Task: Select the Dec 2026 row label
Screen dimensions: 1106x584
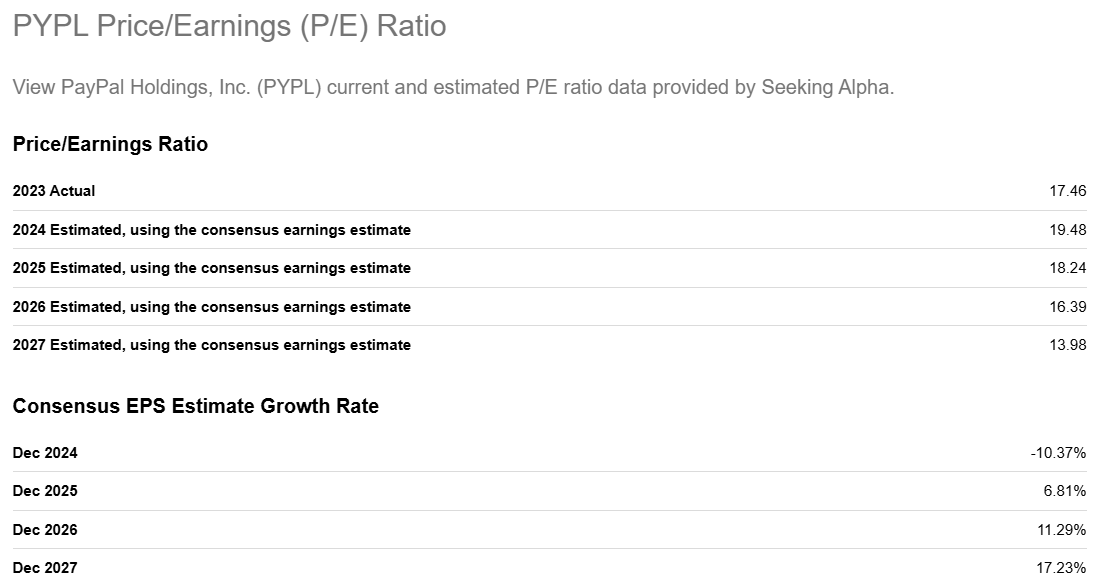Action: pyautogui.click(x=45, y=530)
